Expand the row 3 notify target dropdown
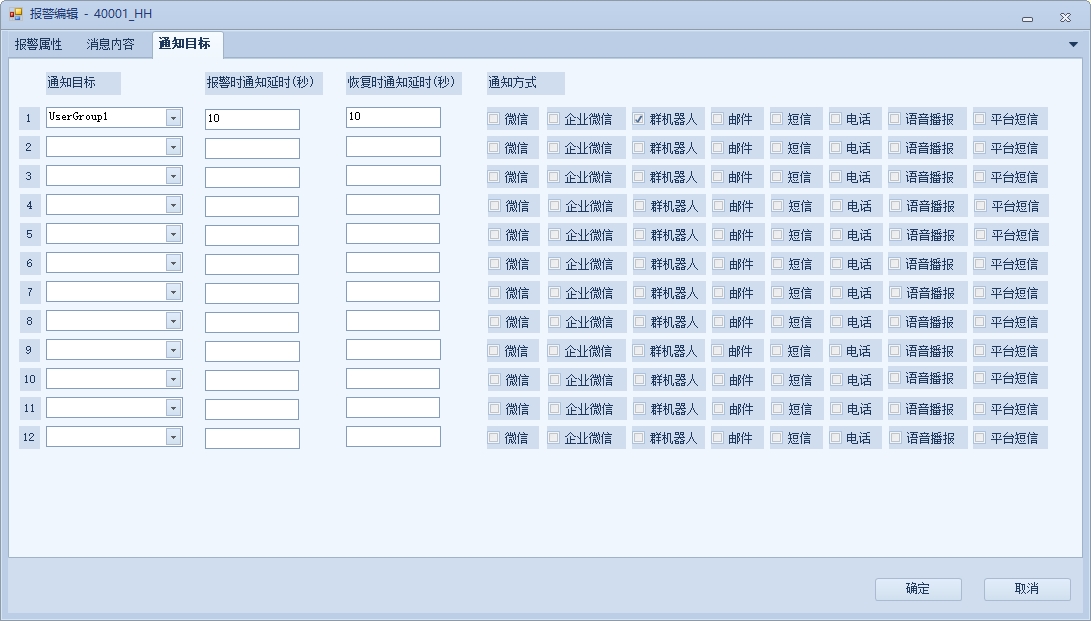Image resolution: width=1091 pixels, height=621 pixels. (173, 176)
